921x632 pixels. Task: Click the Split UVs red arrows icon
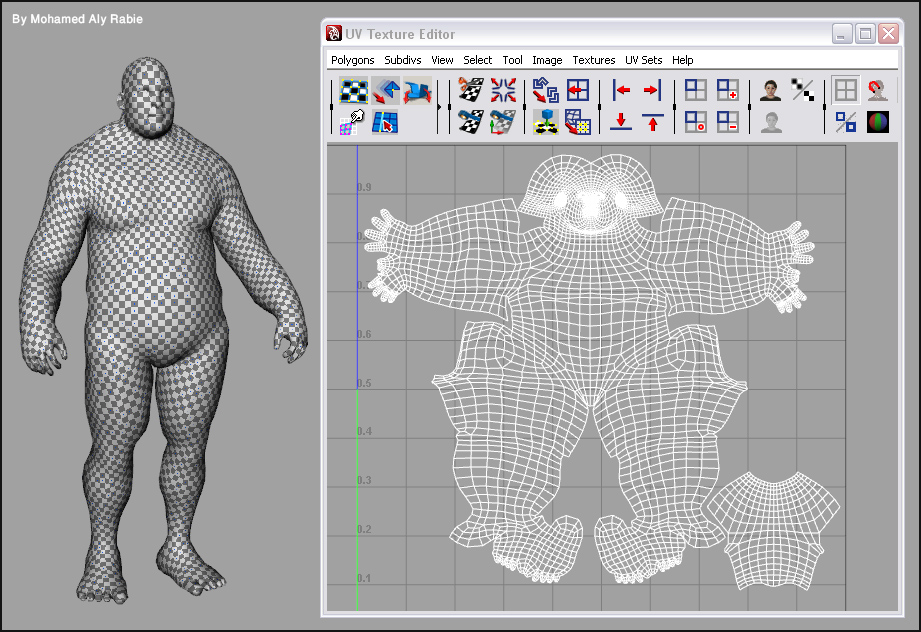point(503,90)
